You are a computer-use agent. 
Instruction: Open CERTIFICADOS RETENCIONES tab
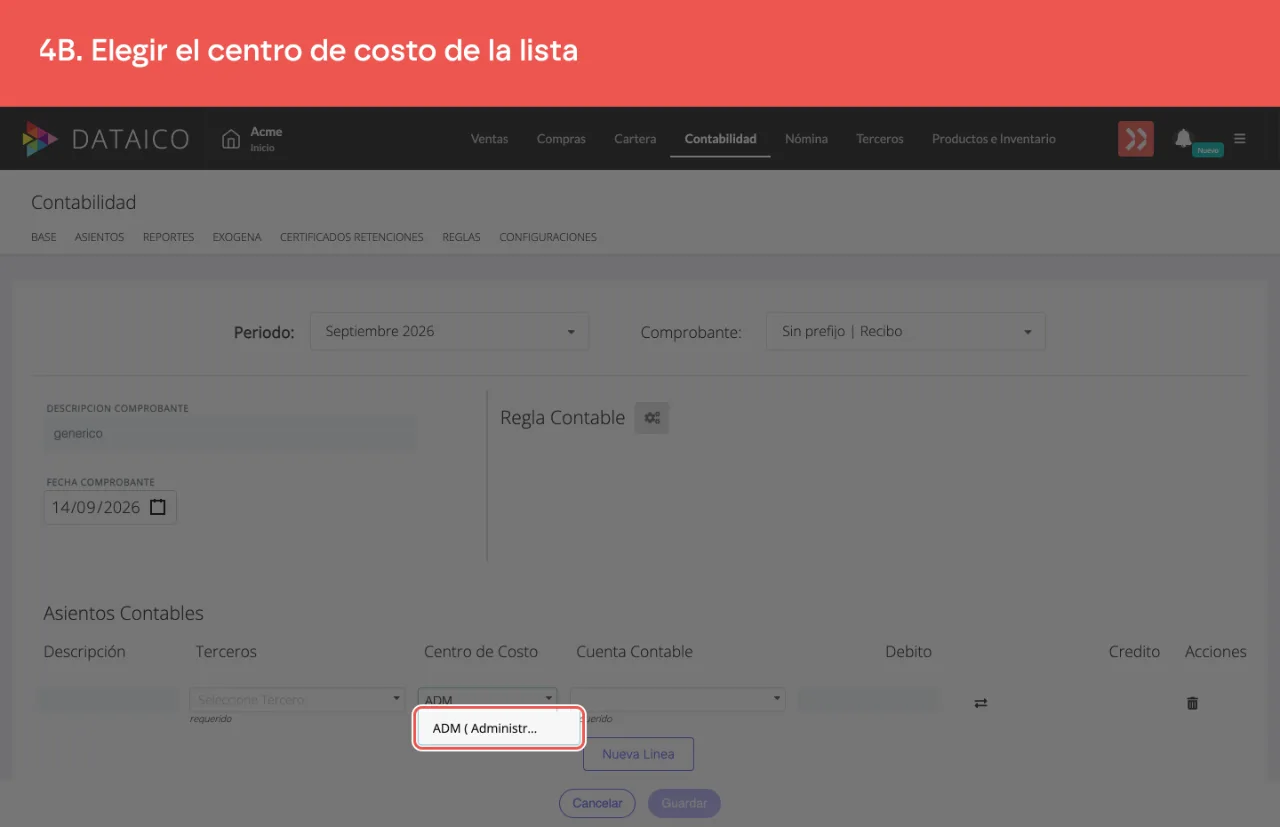352,237
